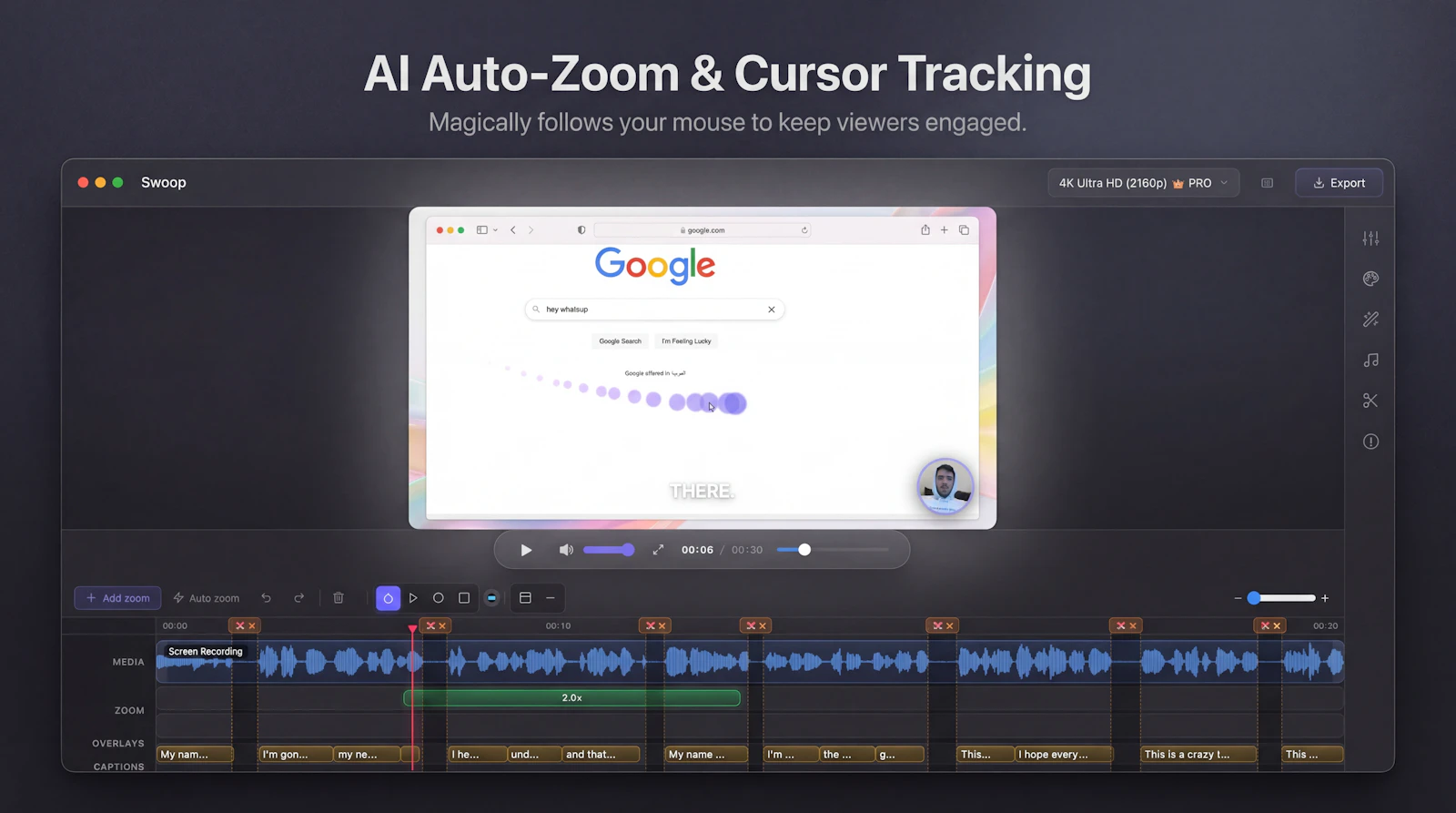Viewport: 1456px width, 813px height.
Task: Select the "und..." caption clip
Action: (x=534, y=754)
